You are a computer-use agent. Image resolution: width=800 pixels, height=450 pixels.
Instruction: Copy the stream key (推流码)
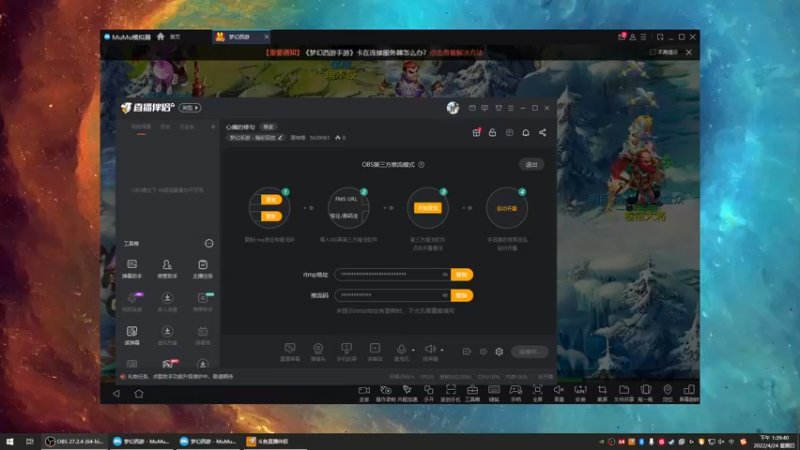(x=462, y=295)
